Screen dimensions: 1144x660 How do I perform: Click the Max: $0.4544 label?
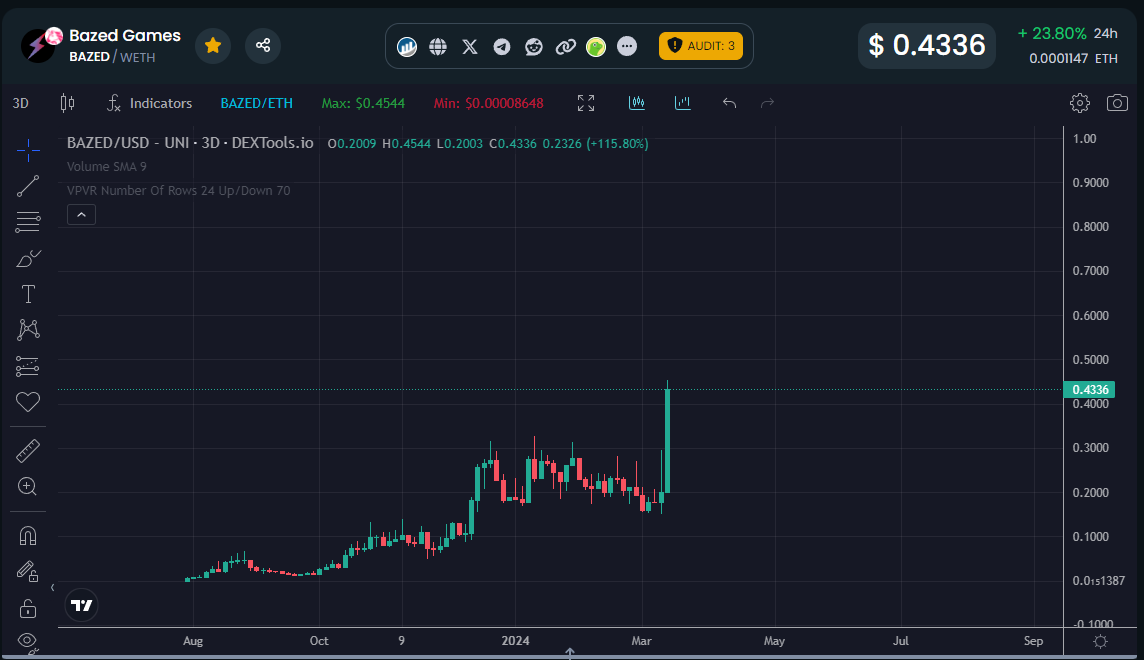[x=363, y=103]
